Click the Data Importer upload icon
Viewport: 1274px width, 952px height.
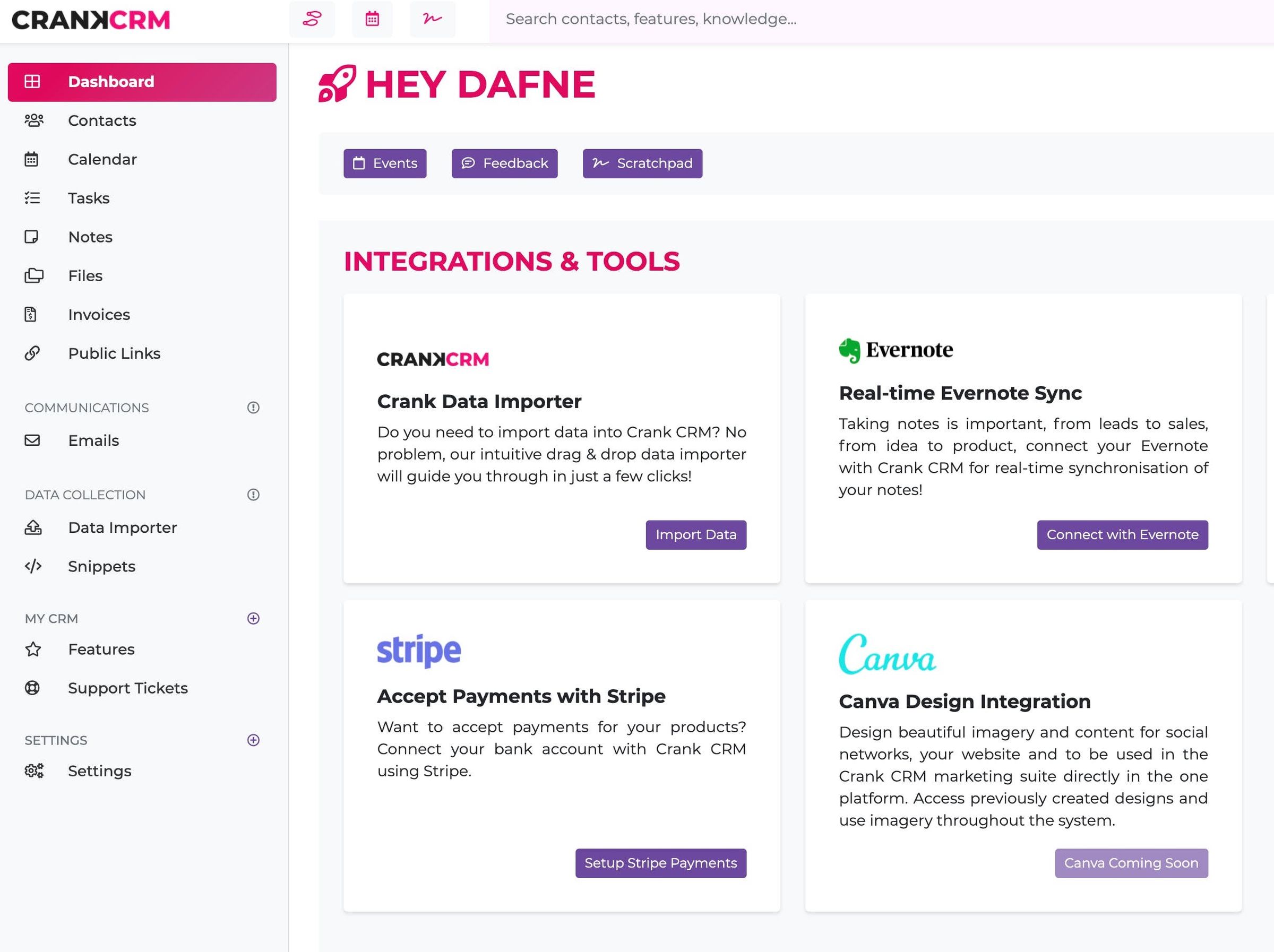point(33,527)
